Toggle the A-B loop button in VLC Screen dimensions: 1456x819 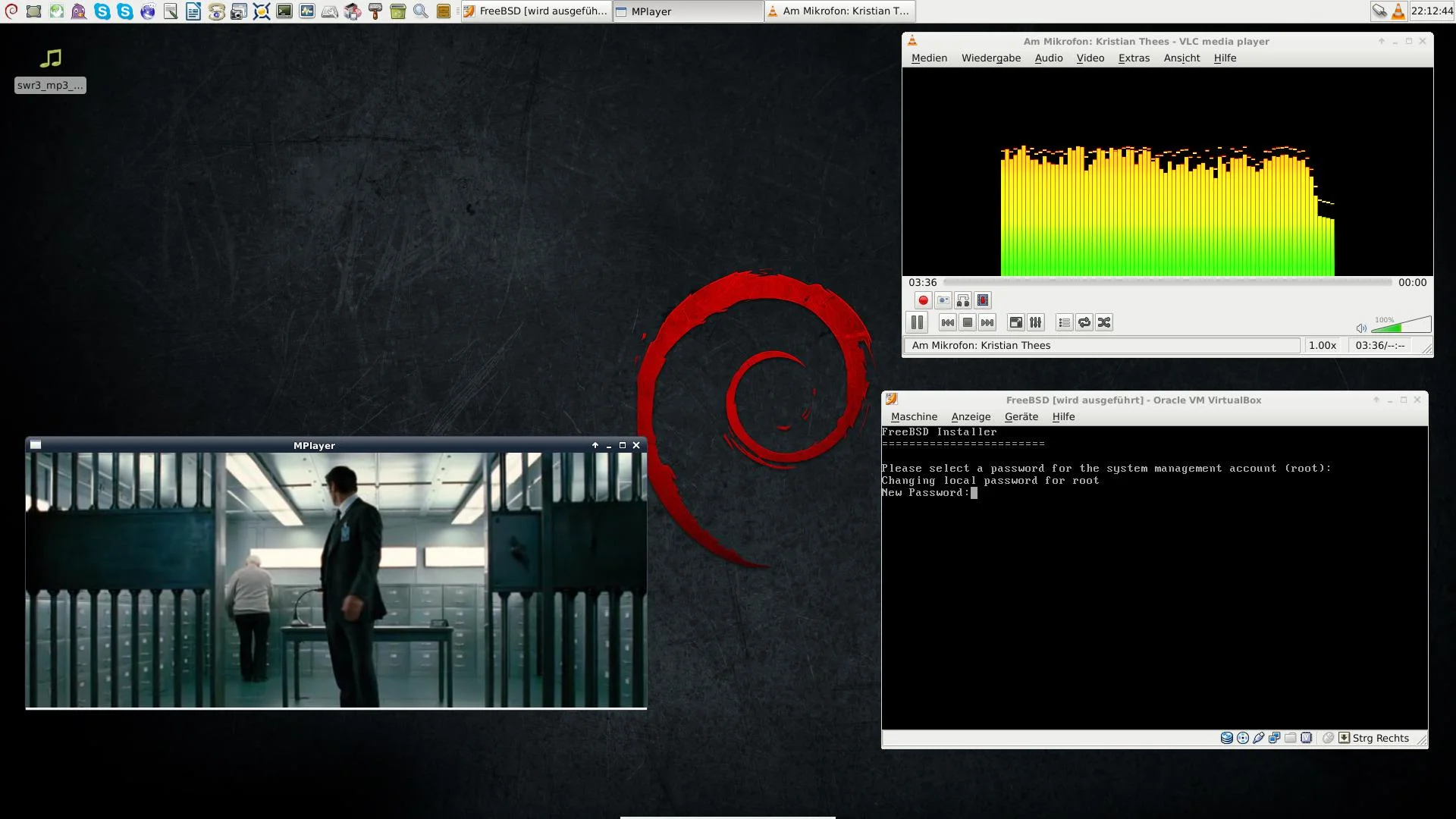click(x=962, y=300)
